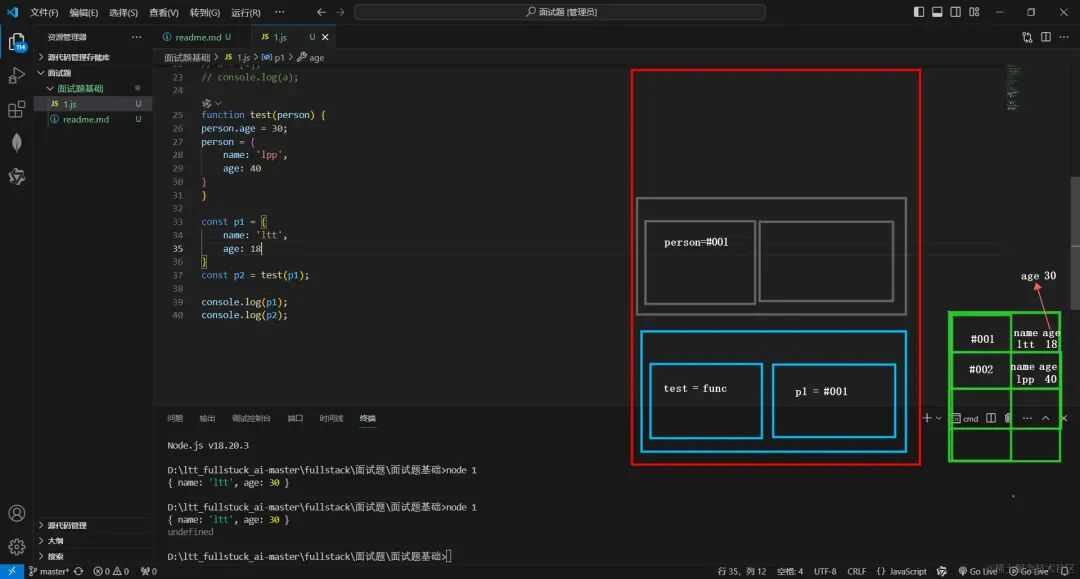Switch to the 问题 panel tab
Screen dimensions: 1080x579
click(175, 419)
